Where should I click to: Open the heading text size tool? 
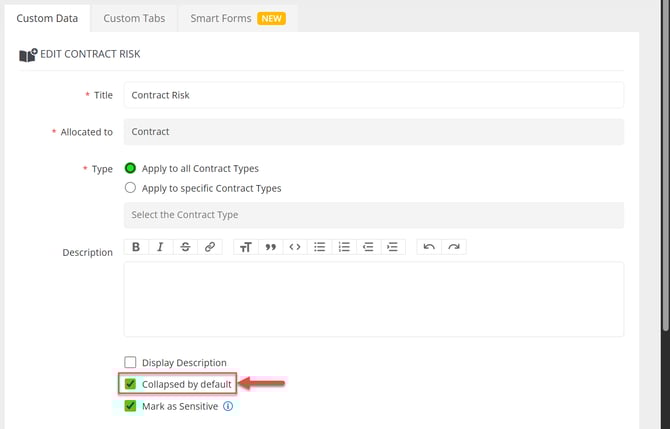[x=245, y=247]
